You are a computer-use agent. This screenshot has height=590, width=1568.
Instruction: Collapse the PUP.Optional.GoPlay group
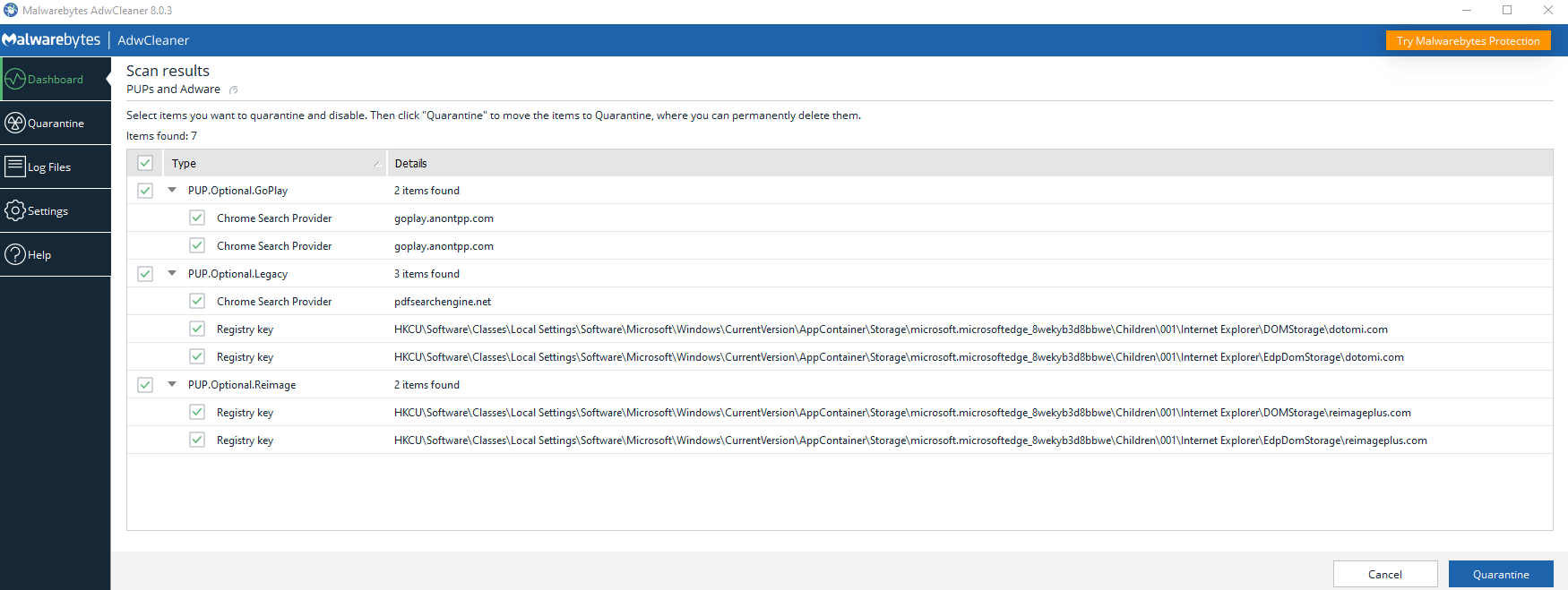[172, 191]
